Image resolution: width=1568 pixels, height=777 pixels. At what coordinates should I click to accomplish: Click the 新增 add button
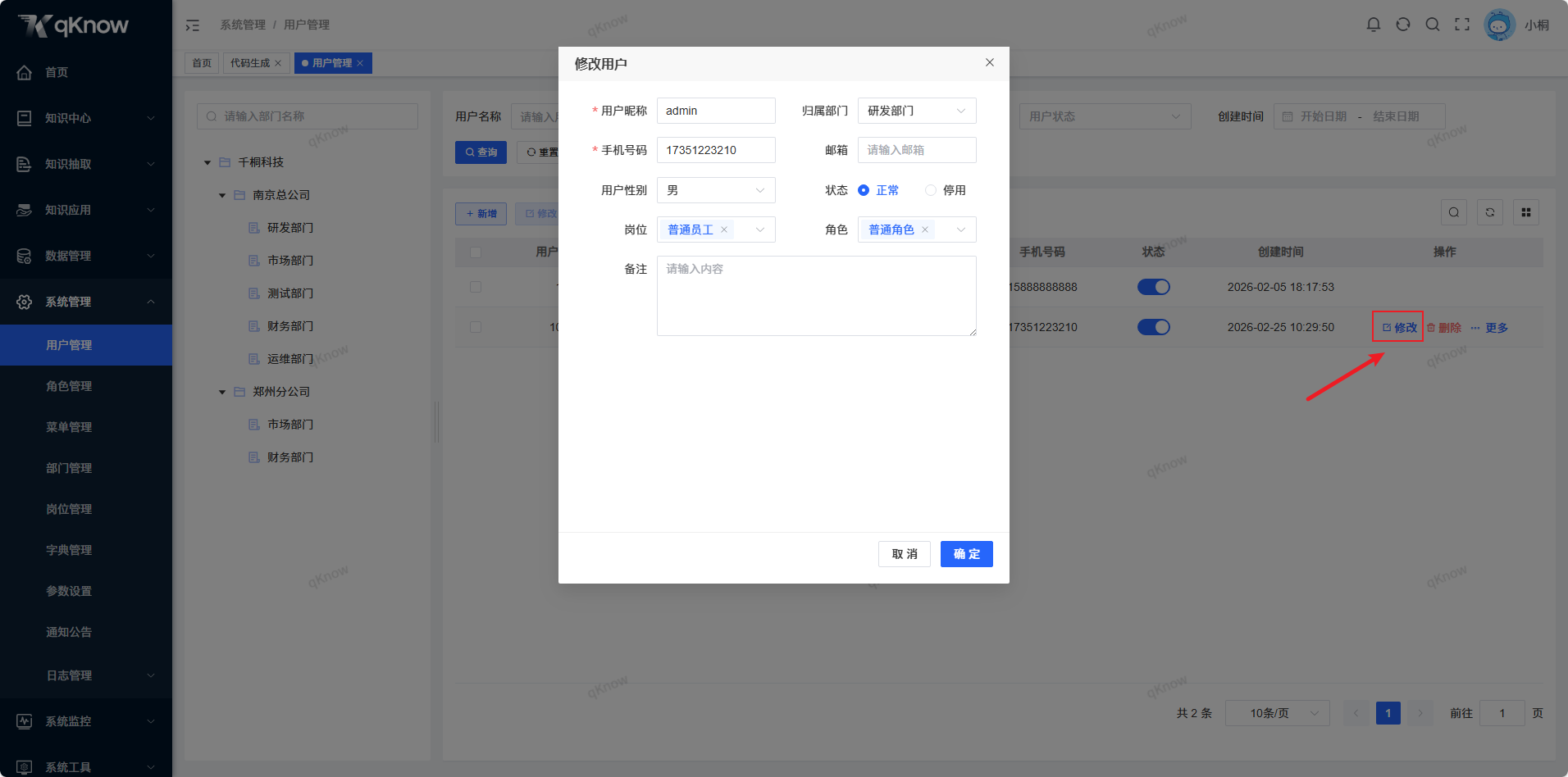481,214
